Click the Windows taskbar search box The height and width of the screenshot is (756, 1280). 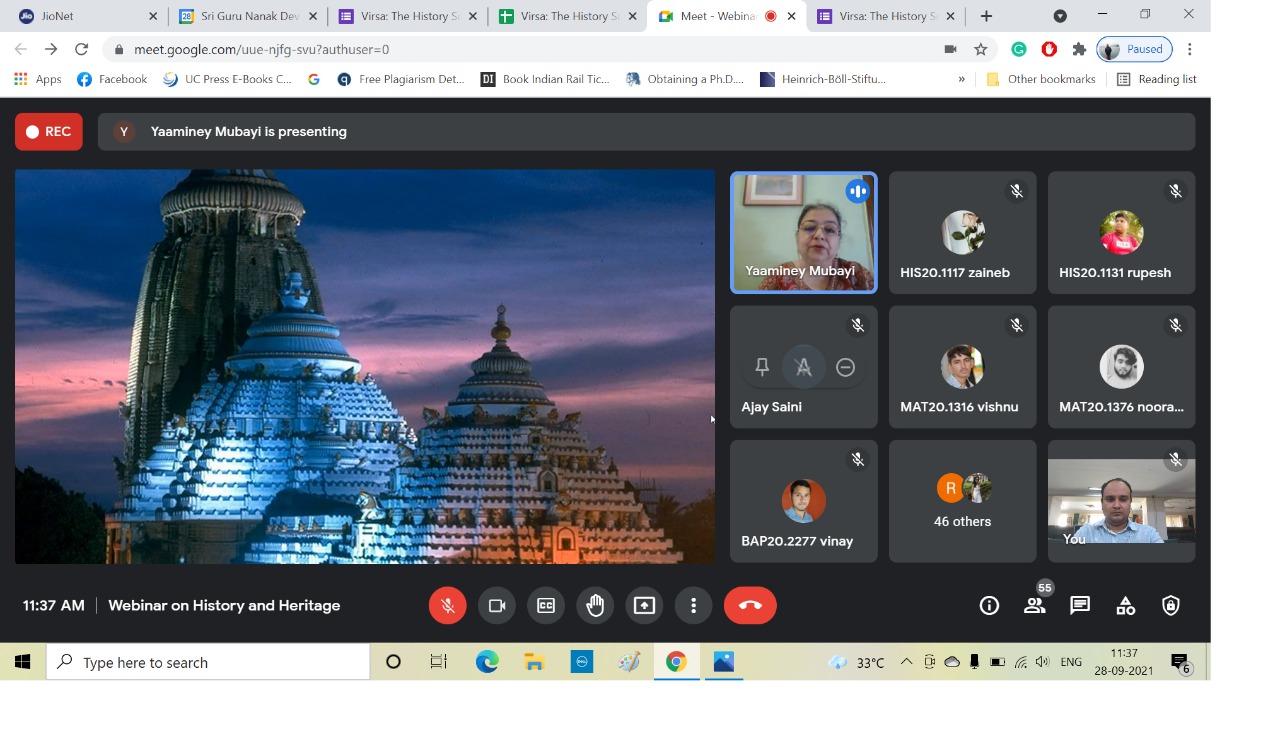coord(208,662)
